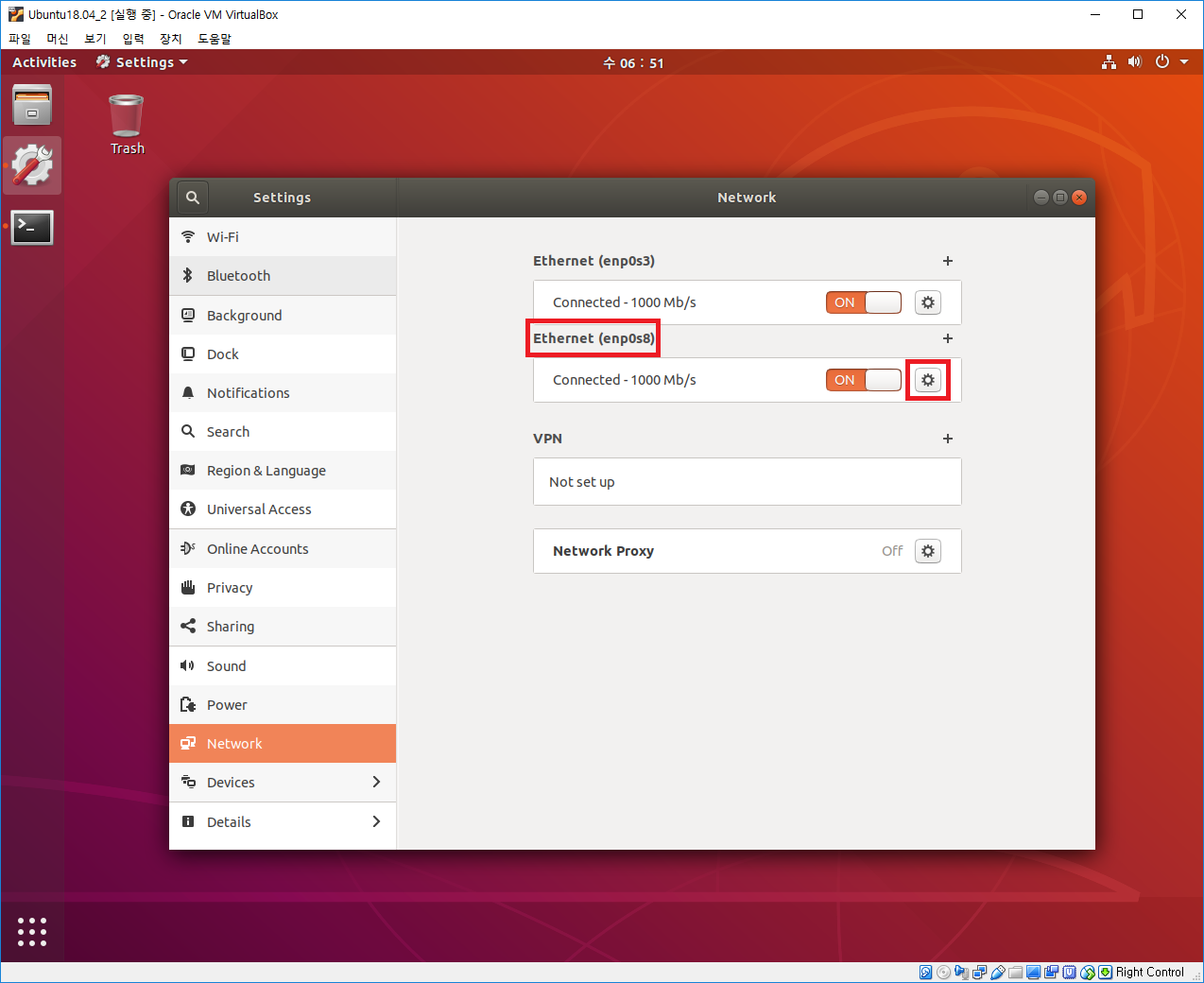The image size is (1204, 983).
Task: Open Region & Language settings
Action: [x=283, y=470]
